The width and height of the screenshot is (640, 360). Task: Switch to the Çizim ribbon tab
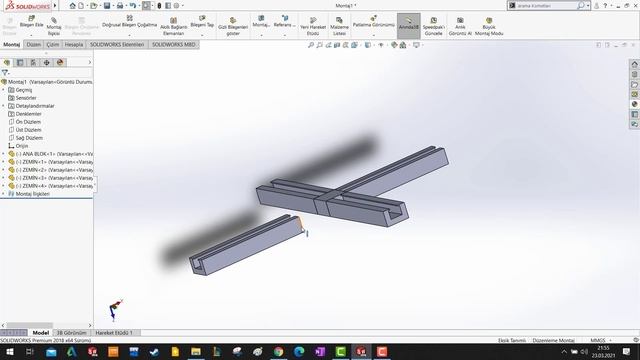click(52, 44)
